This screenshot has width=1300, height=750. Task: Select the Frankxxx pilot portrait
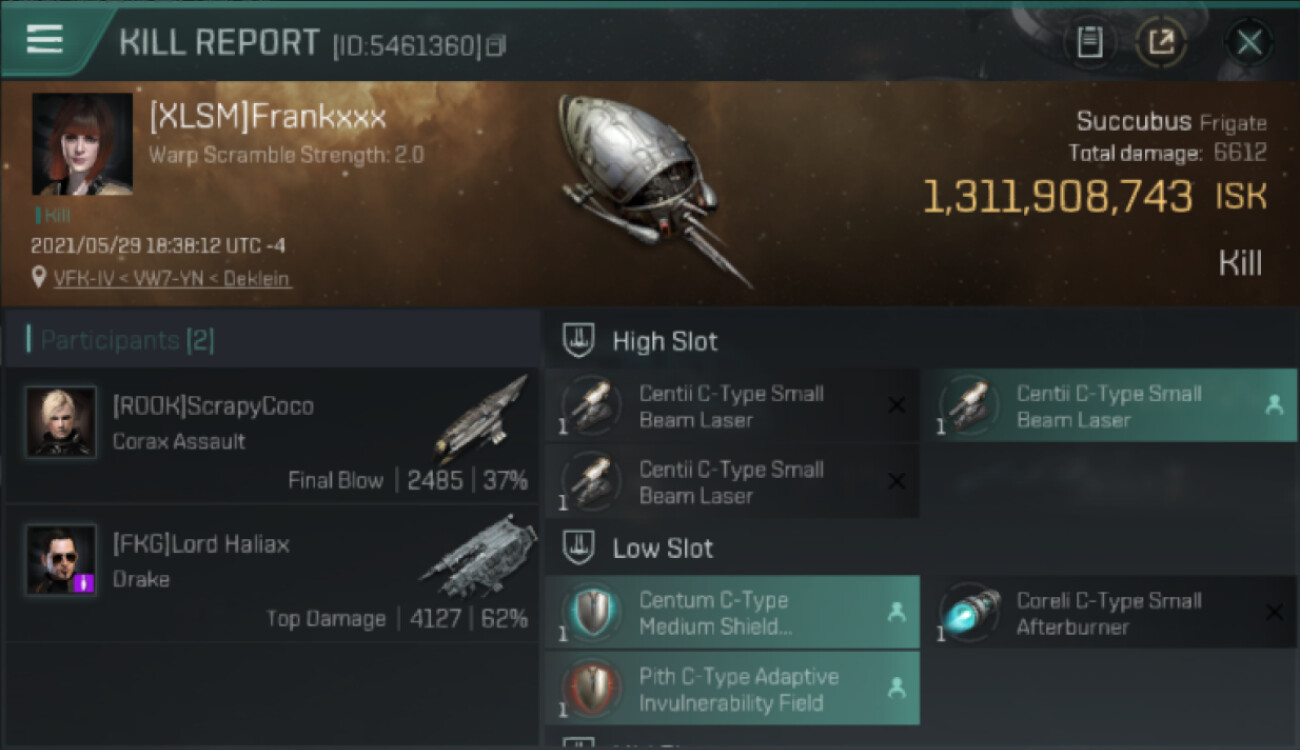coord(82,144)
